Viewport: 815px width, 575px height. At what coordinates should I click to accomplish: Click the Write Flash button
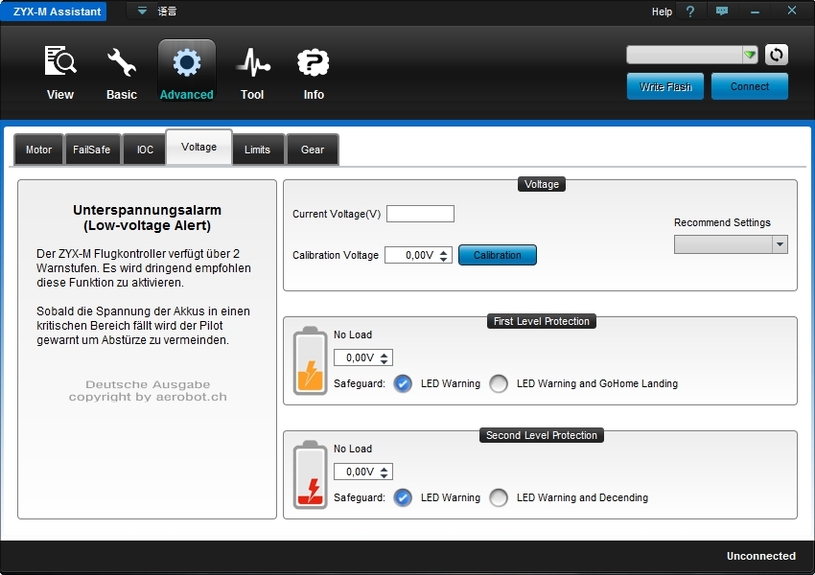pyautogui.click(x=665, y=87)
